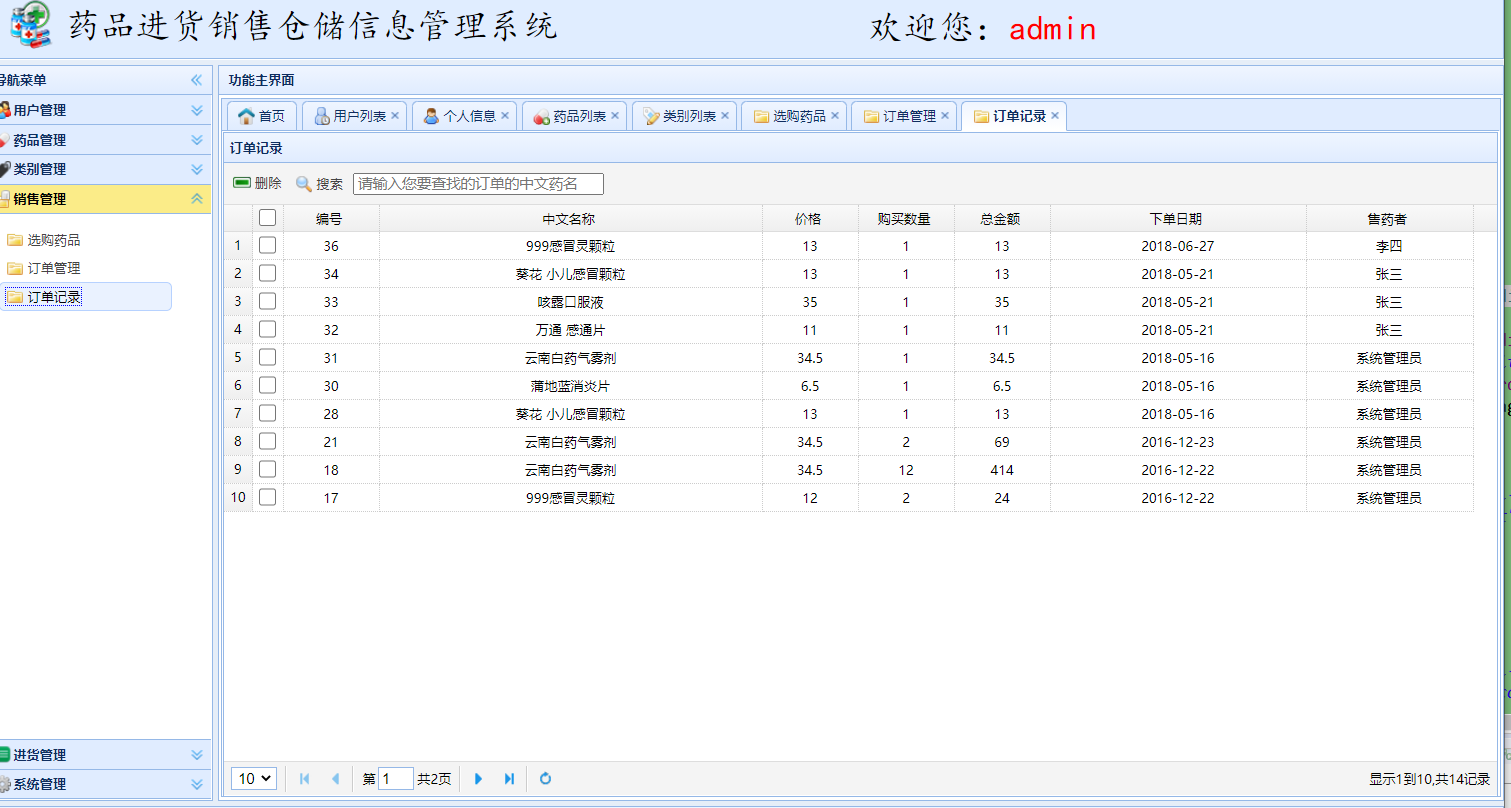Image resolution: width=1511 pixels, height=808 pixels.
Task: Click the refresh icon in the pagination bar
Action: pyautogui.click(x=545, y=778)
